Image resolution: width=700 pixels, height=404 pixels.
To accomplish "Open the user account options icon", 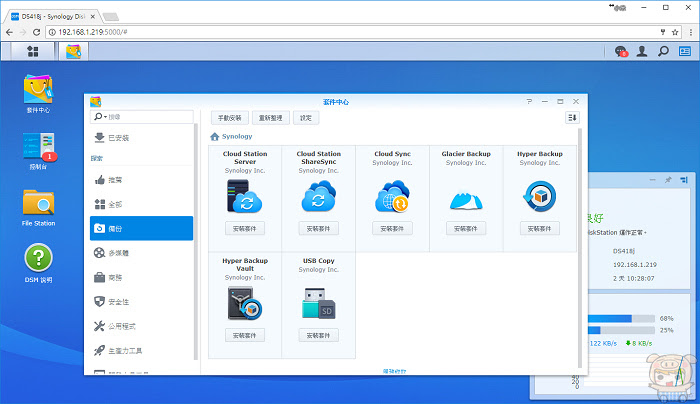I will pyautogui.click(x=642, y=51).
